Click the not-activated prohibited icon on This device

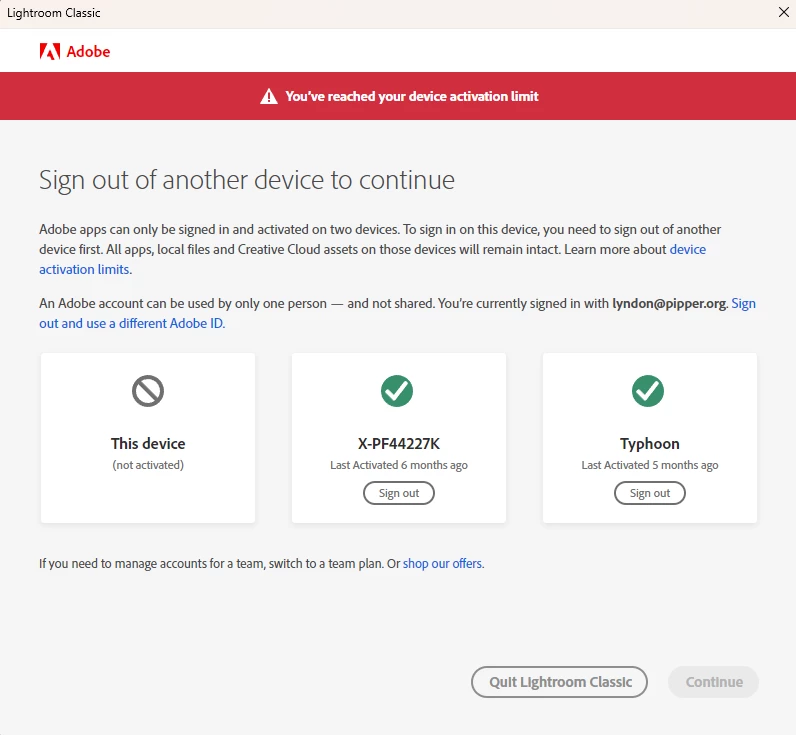[x=148, y=391]
